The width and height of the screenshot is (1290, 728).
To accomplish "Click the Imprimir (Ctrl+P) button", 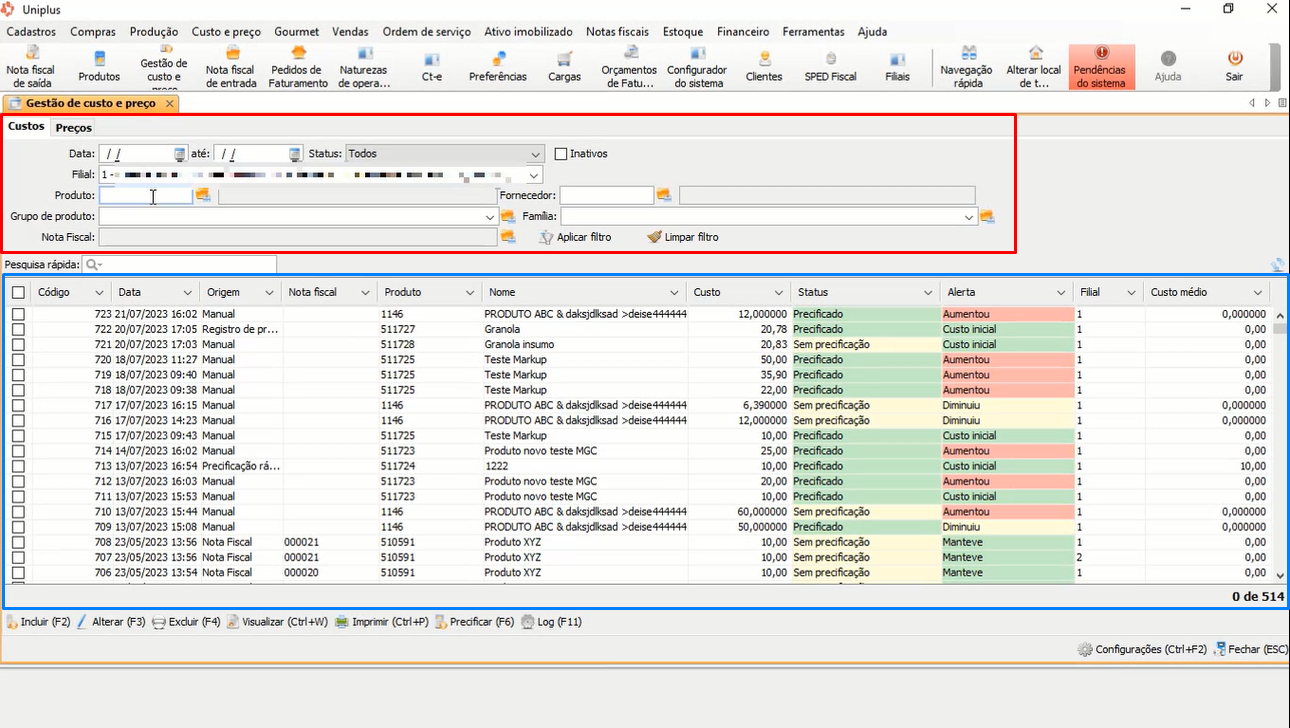I will tap(382, 622).
